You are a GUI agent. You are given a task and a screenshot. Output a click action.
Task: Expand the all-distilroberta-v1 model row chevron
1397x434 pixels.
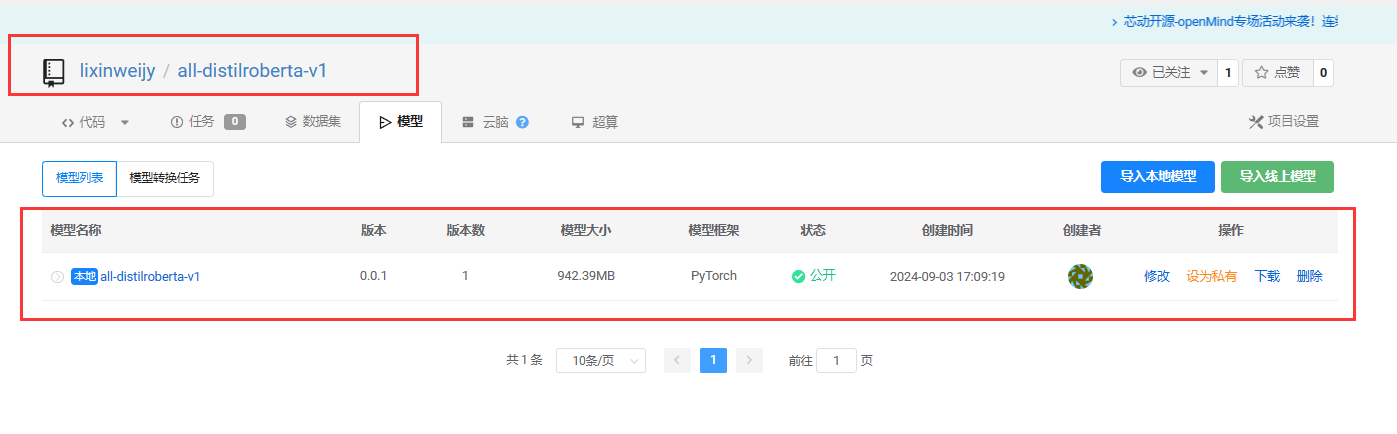click(57, 277)
